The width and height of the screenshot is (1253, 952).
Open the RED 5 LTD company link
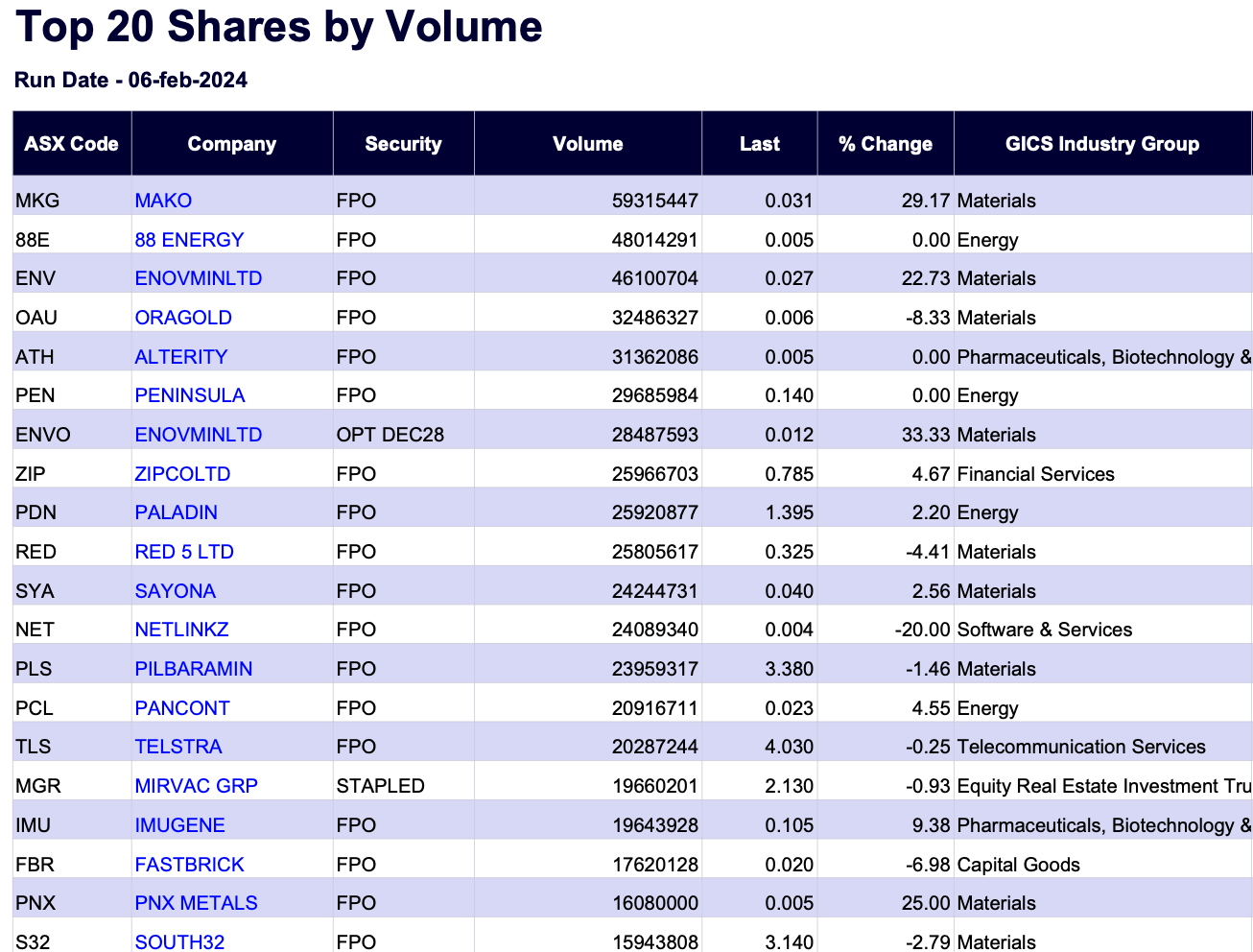[184, 552]
